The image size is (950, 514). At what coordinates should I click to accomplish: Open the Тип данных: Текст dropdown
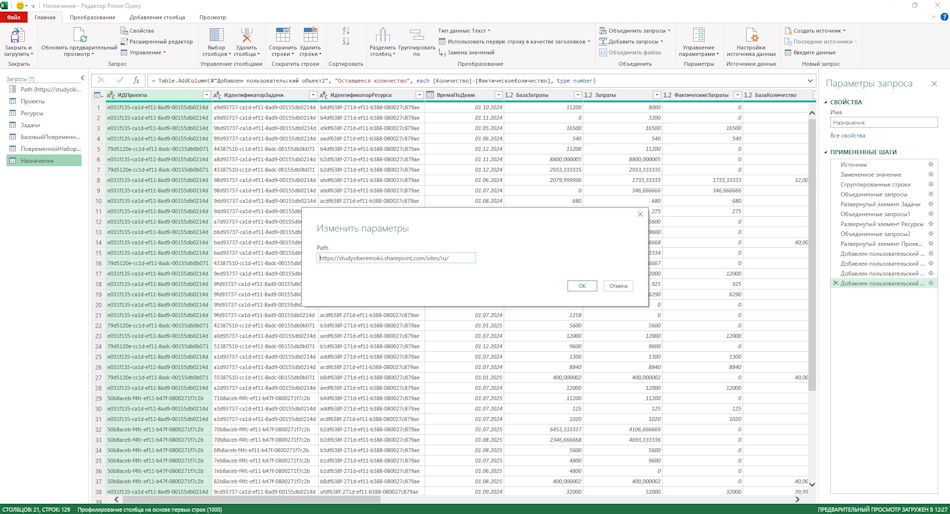pos(464,30)
